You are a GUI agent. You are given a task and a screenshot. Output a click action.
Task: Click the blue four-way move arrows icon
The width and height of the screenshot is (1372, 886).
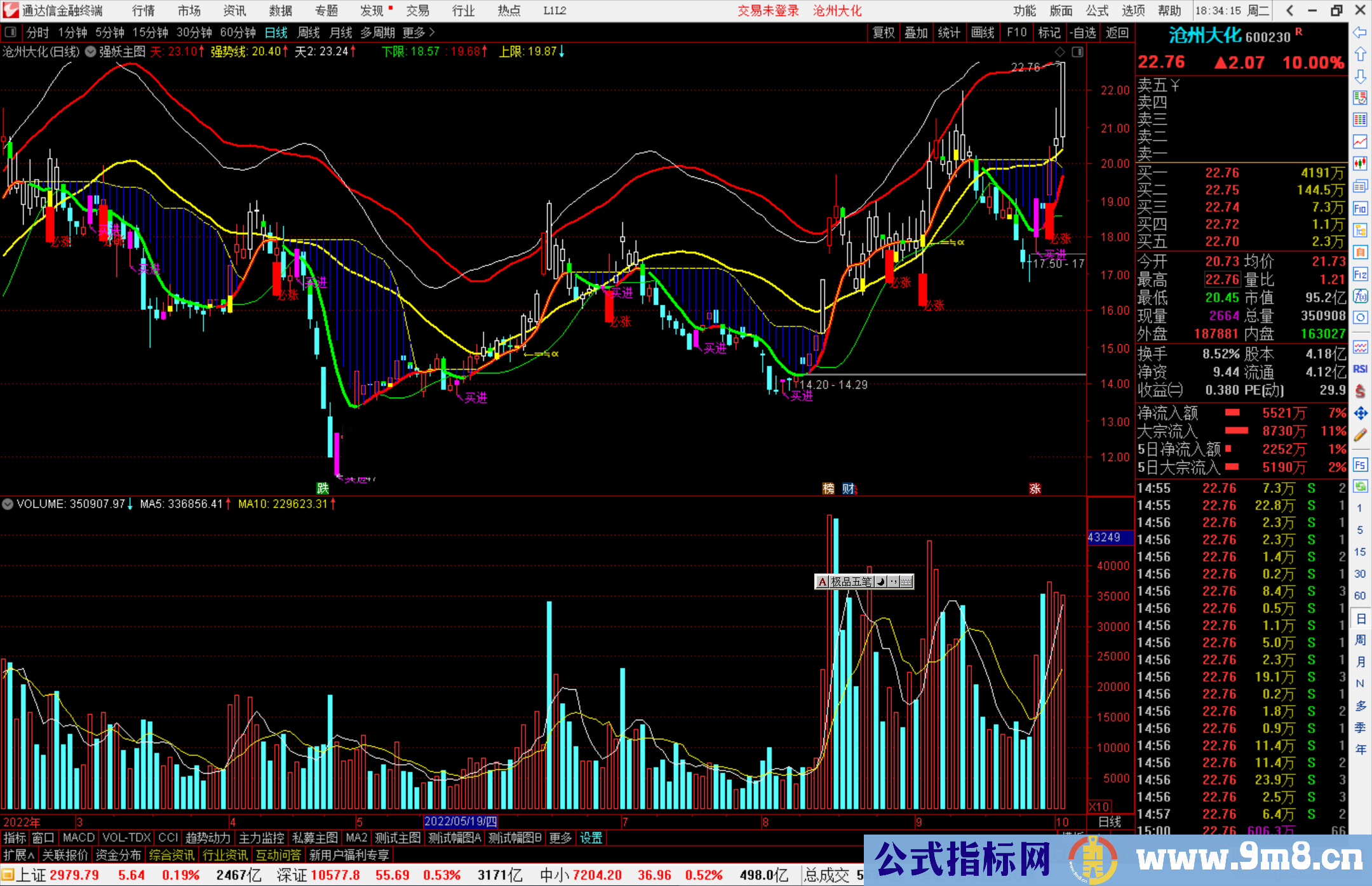point(1360,413)
